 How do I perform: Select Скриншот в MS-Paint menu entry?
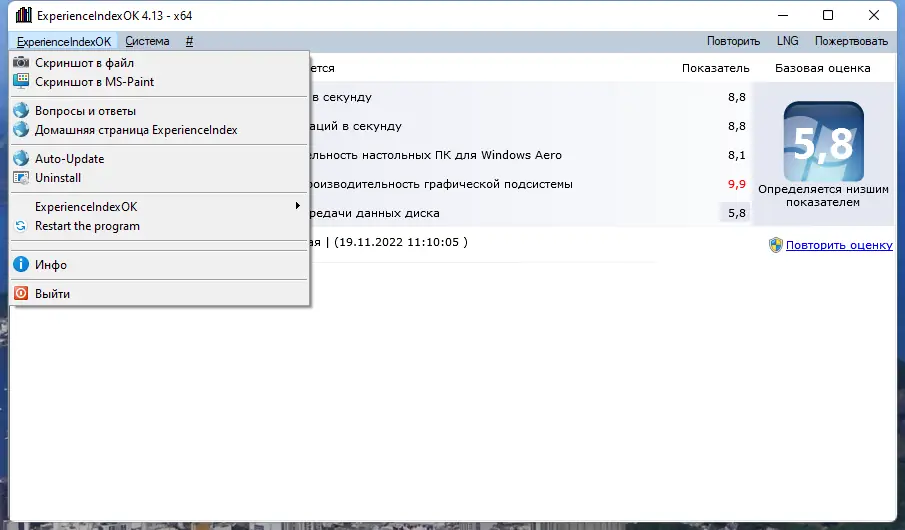coord(159,81)
